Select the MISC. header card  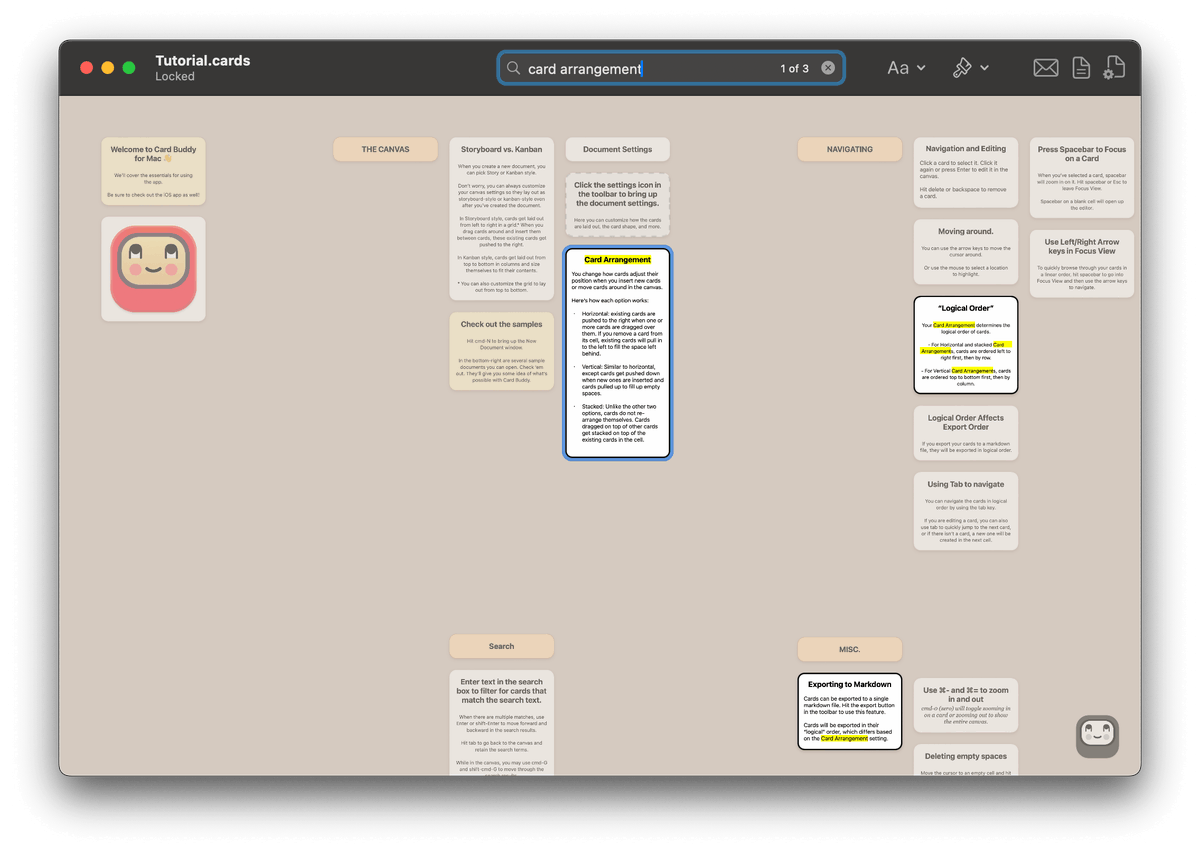pos(849,649)
